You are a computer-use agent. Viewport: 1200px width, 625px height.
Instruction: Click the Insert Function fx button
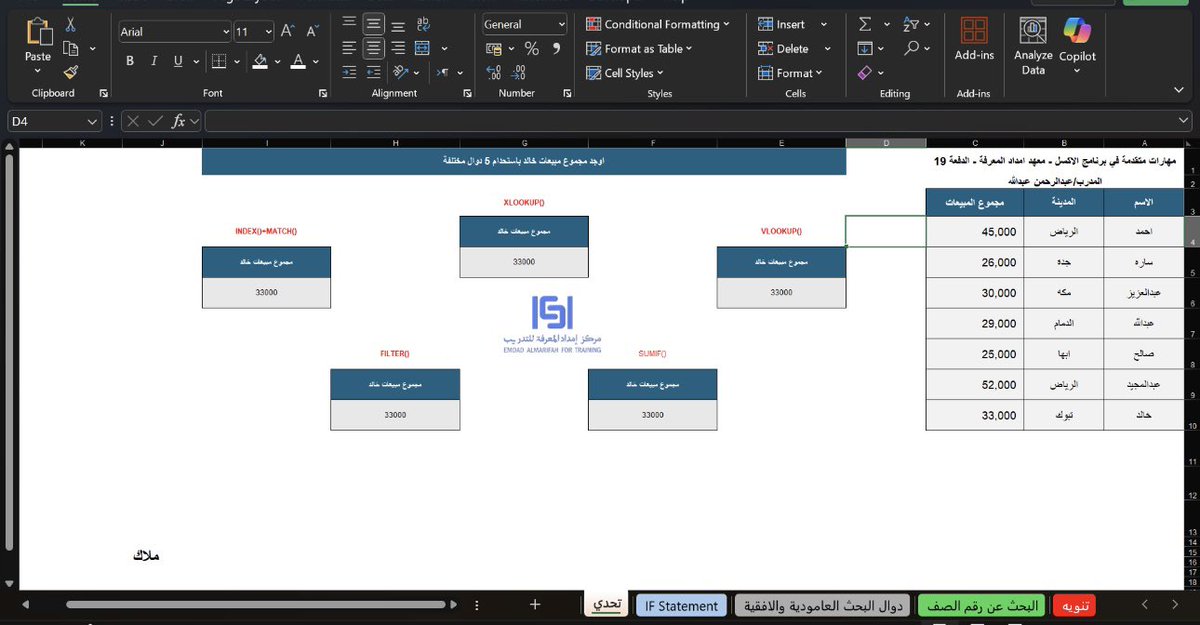tap(179, 121)
